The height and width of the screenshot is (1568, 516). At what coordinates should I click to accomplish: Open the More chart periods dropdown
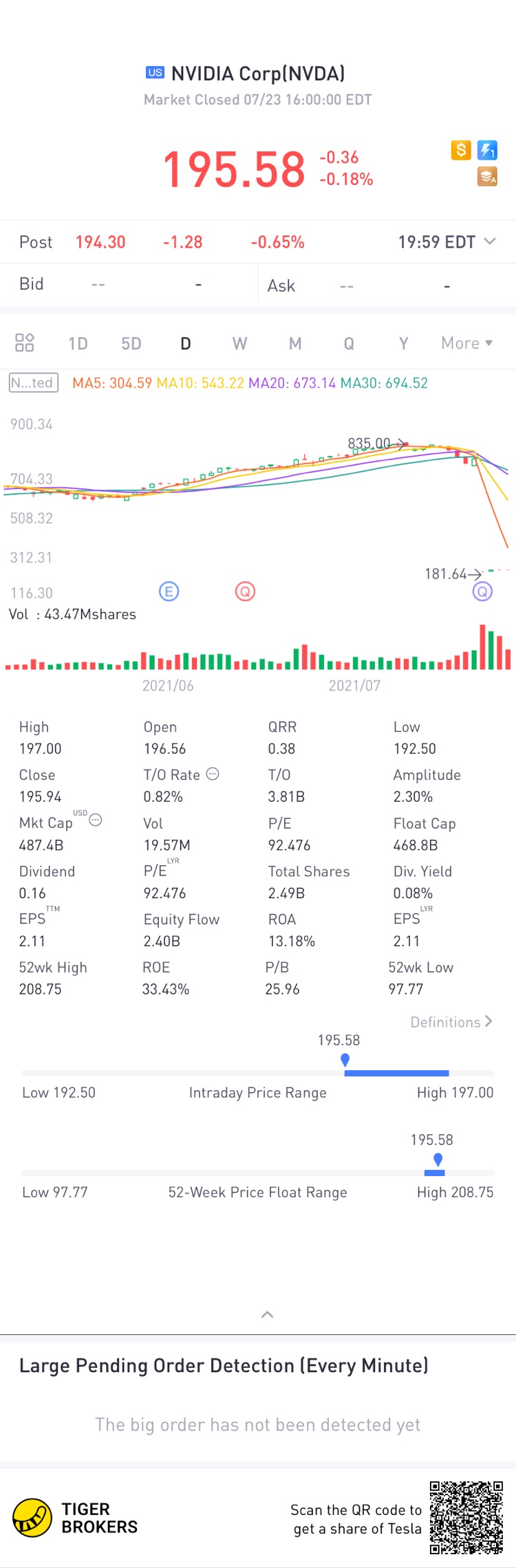(x=467, y=343)
